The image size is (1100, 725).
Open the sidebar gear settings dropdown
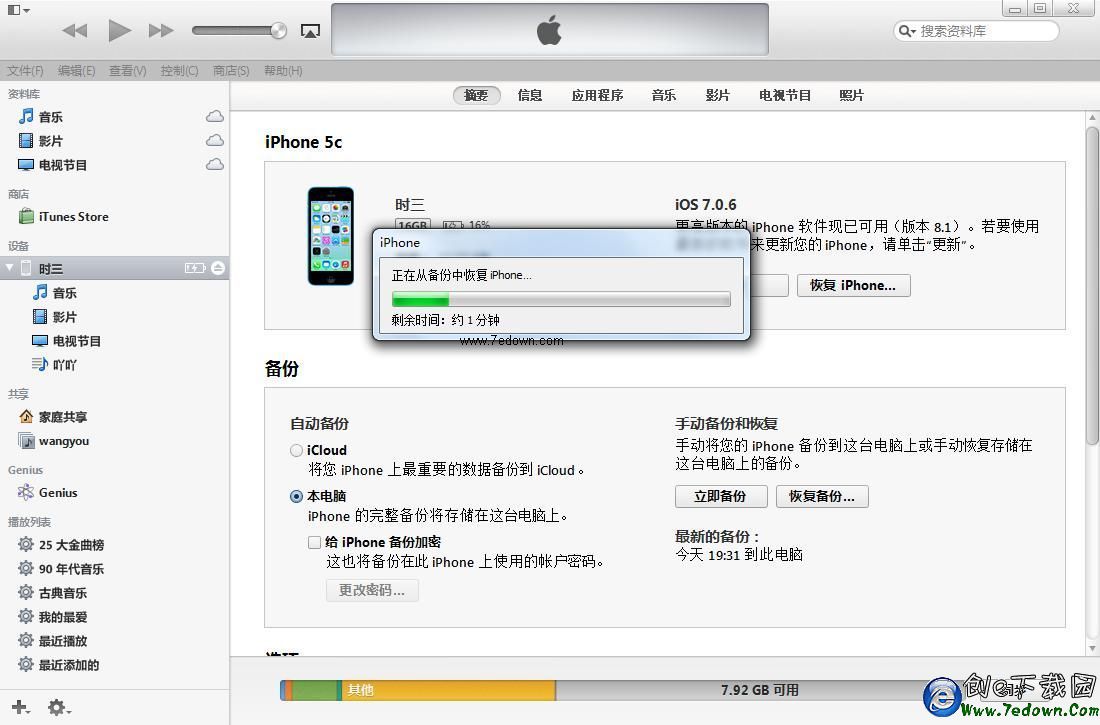(x=58, y=708)
